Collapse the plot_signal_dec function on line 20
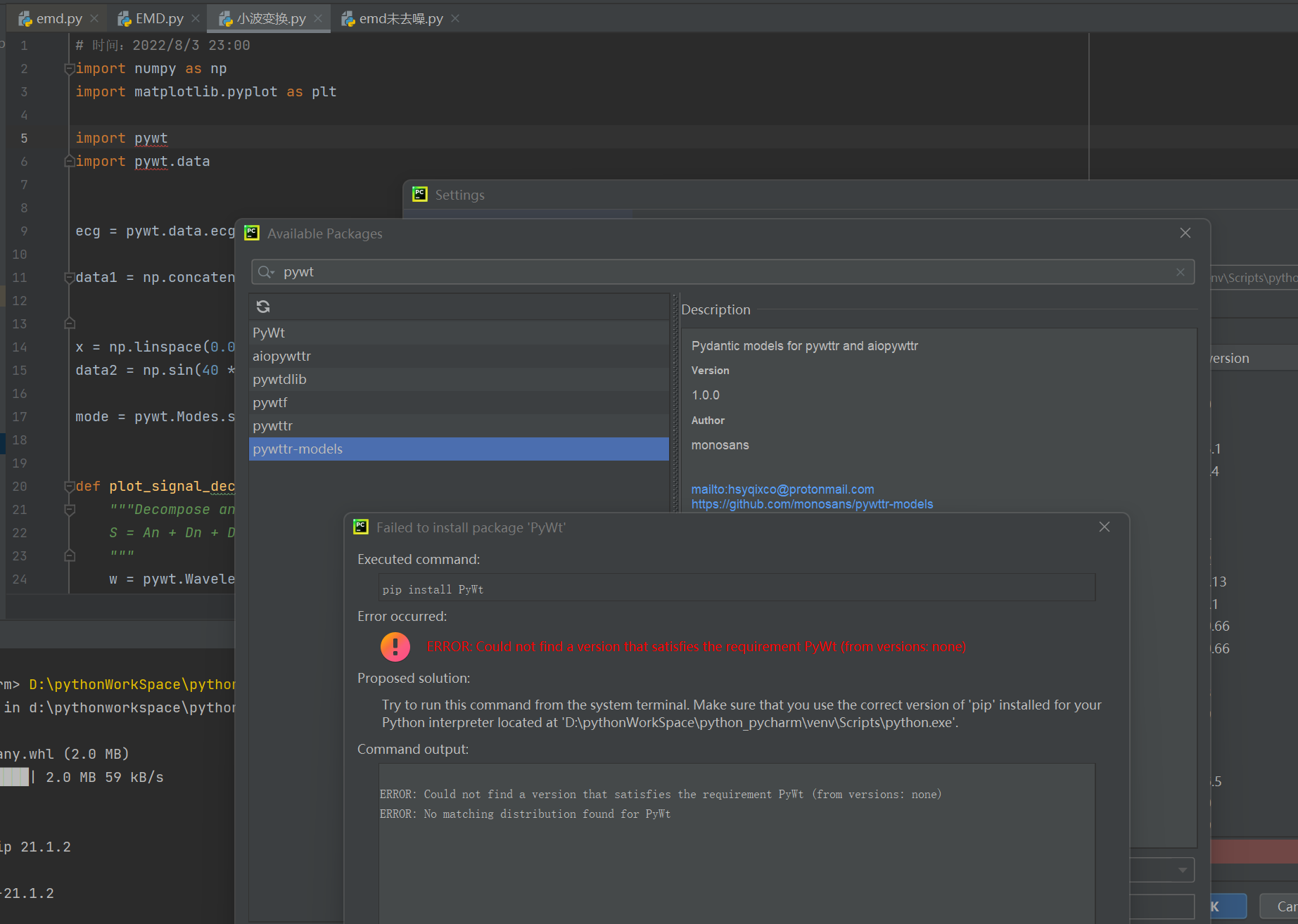This screenshot has height=924, width=1298. pos(70,487)
